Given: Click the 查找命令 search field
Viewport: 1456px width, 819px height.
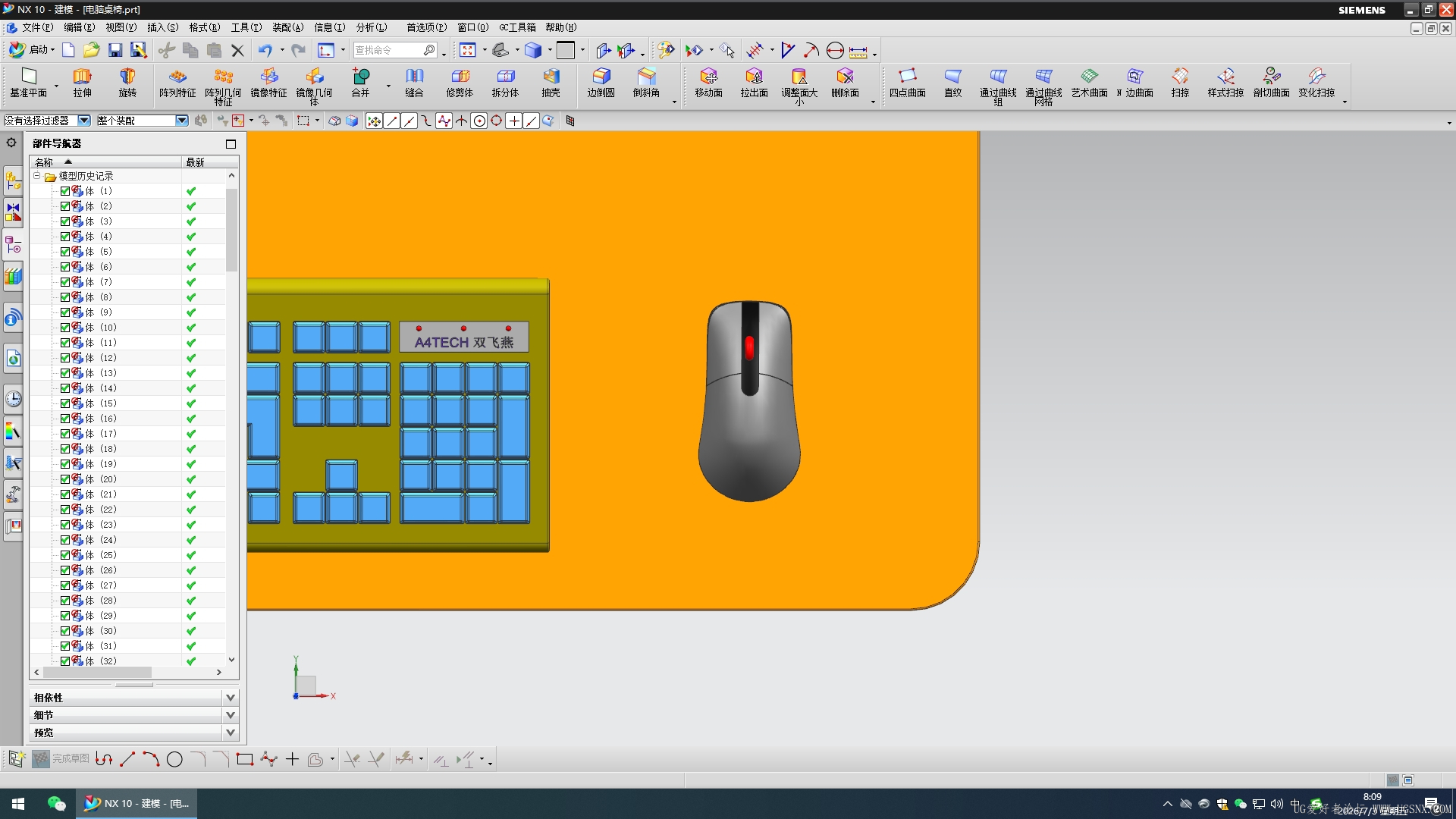Looking at the screenshot, I should 388,50.
